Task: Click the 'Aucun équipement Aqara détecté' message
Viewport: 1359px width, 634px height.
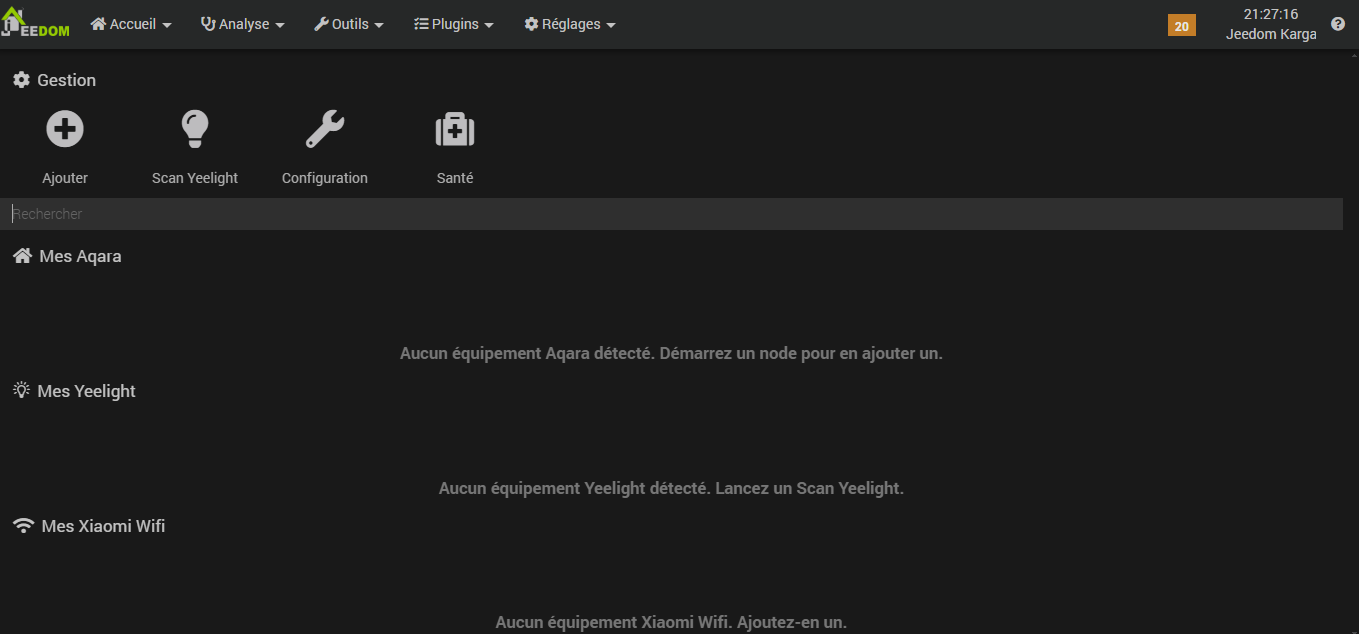Action: pyautogui.click(x=671, y=353)
